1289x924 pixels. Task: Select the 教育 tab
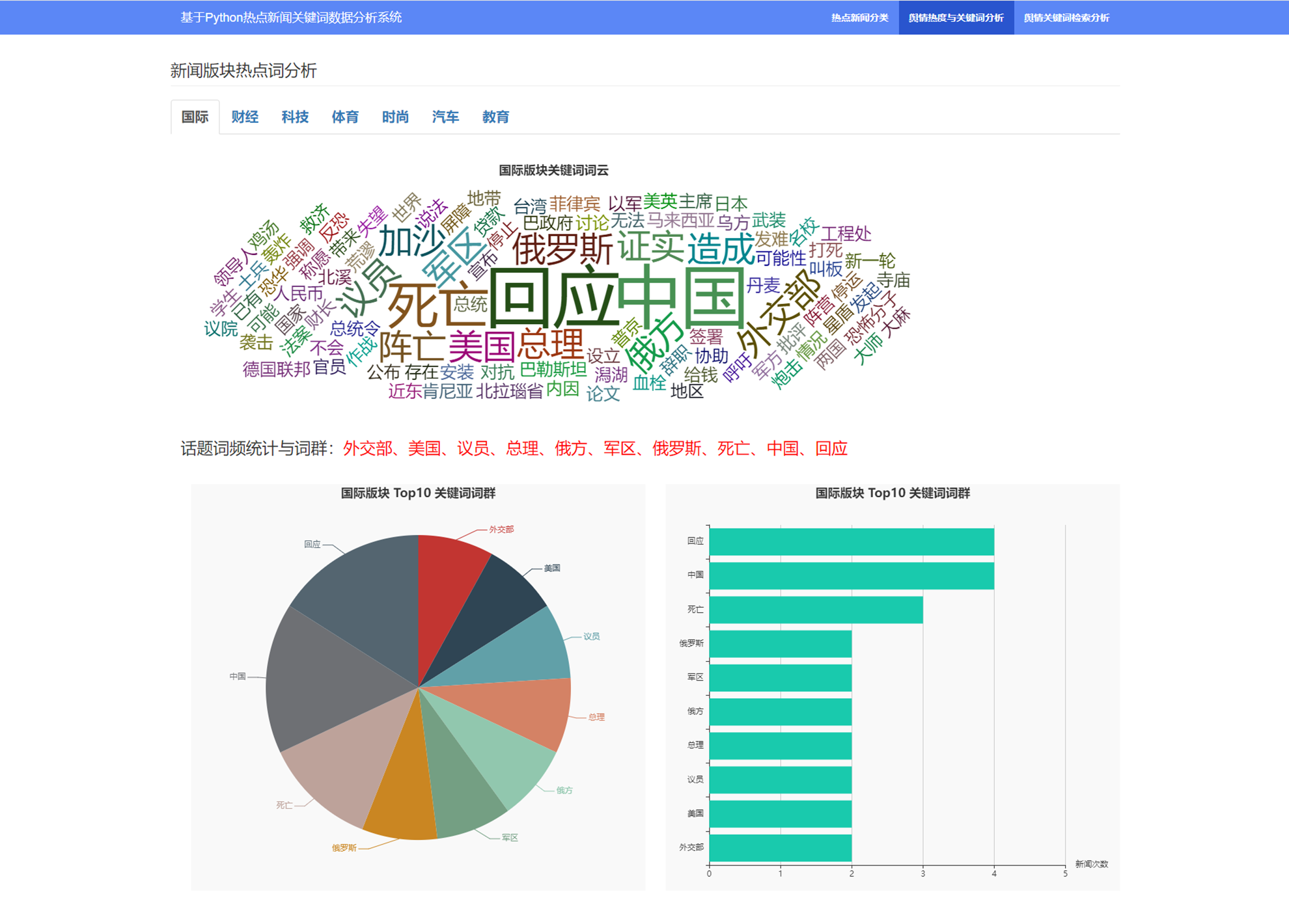point(495,117)
